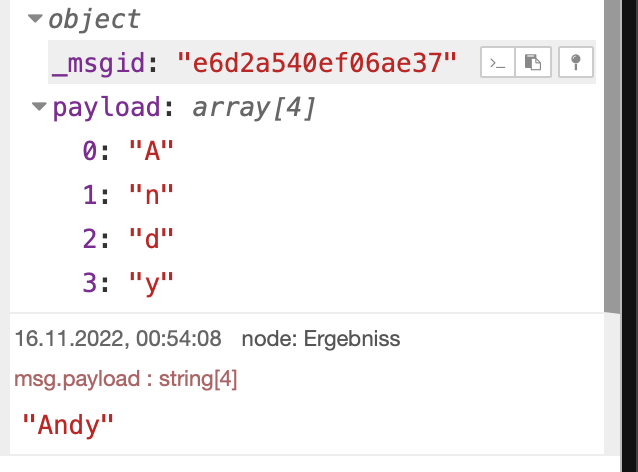Click the copy path console icon
638x472 pixels.
pos(498,62)
